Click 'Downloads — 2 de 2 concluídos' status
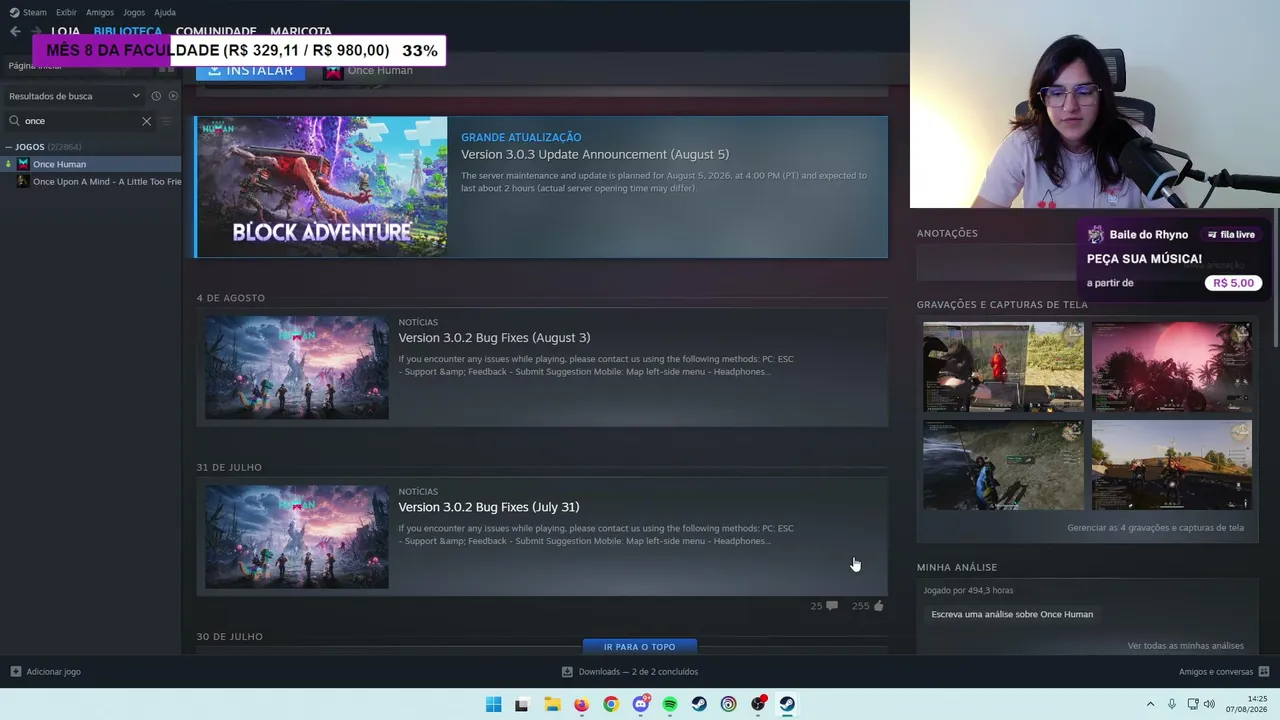This screenshot has height=720, width=1280. coord(638,672)
